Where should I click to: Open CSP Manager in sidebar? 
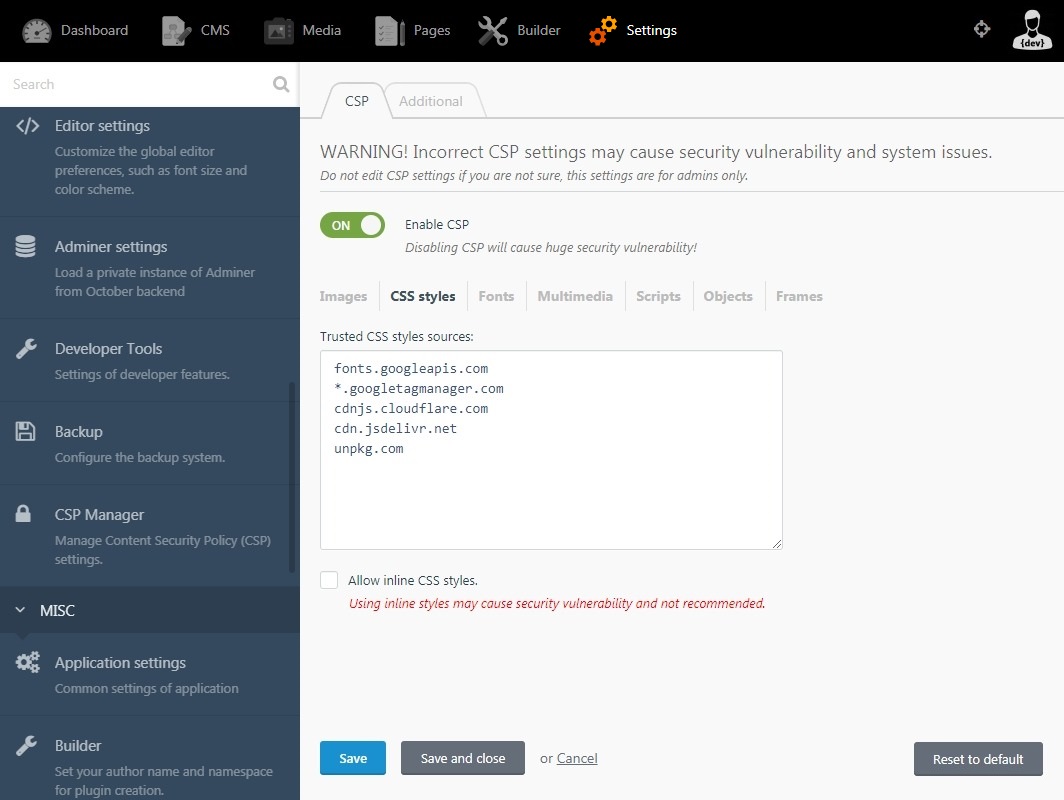pyautogui.click(x=150, y=535)
